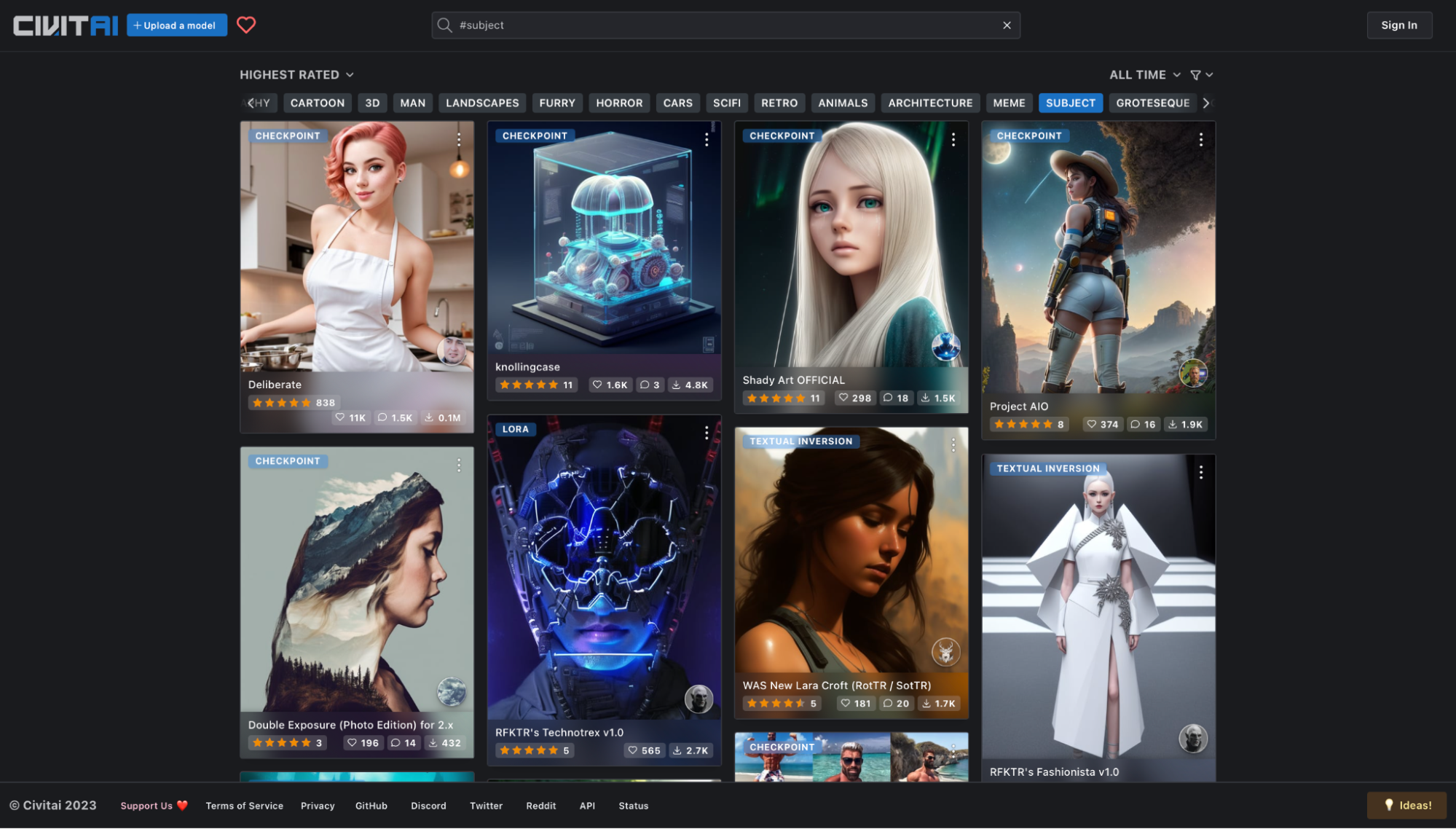
Task: Click the upload model icon button
Action: [136, 25]
